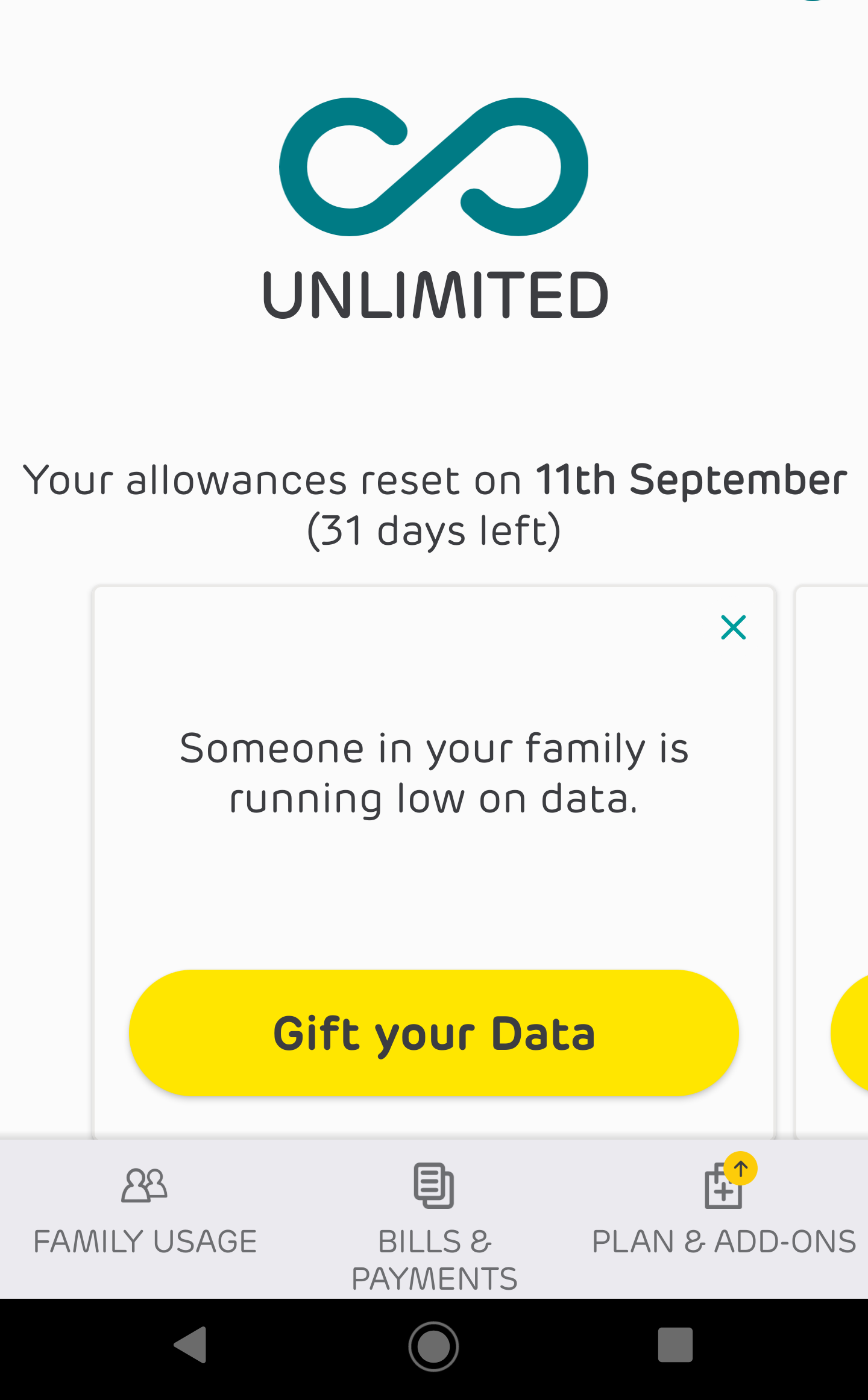
Task: Tap the UNLIMITED heading text
Action: [x=435, y=295]
